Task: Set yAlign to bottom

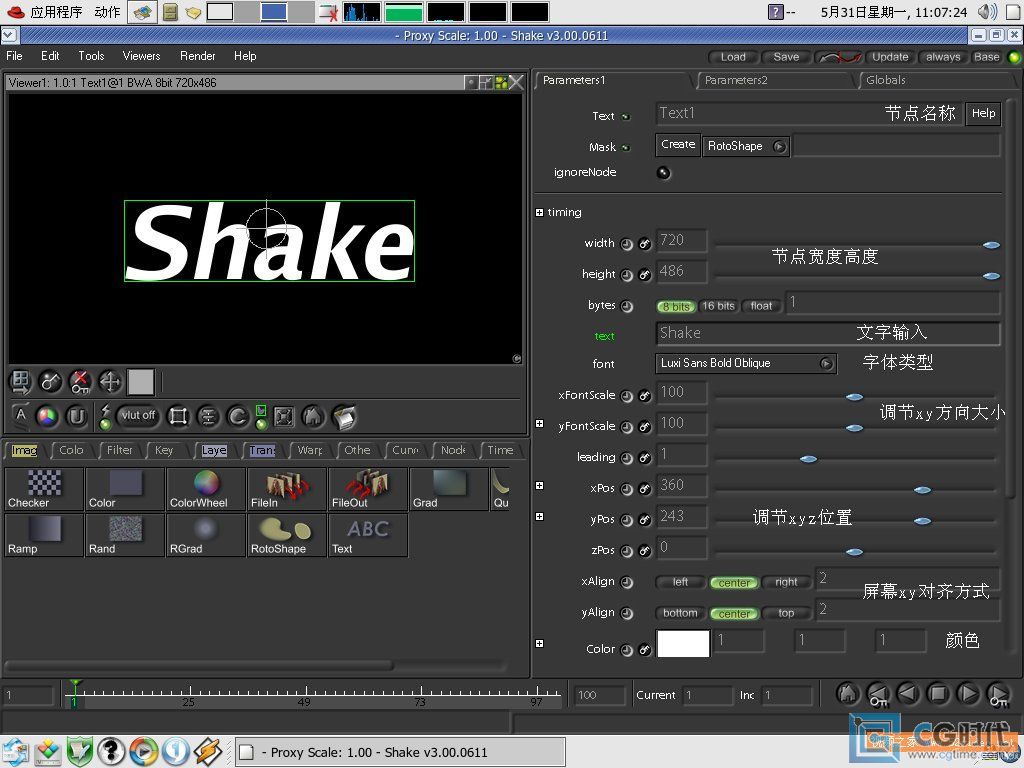Action: click(680, 614)
